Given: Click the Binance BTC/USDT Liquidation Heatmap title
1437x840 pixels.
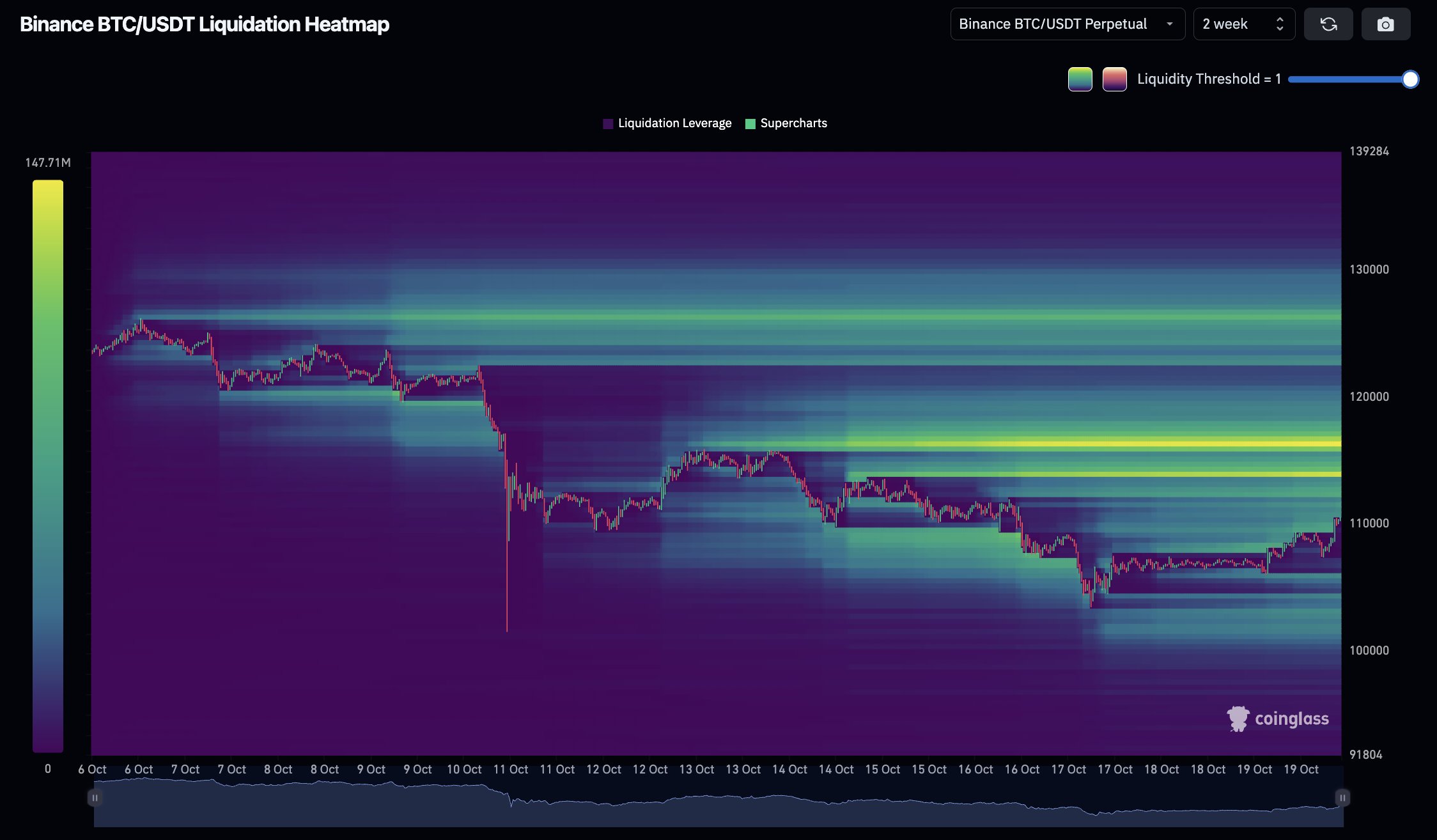Looking at the screenshot, I should [x=205, y=24].
